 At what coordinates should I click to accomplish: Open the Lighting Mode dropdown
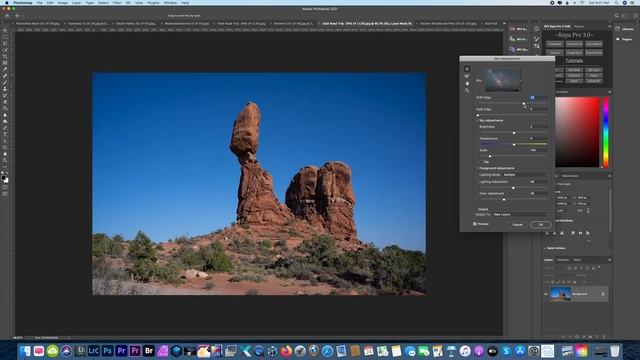coord(524,175)
